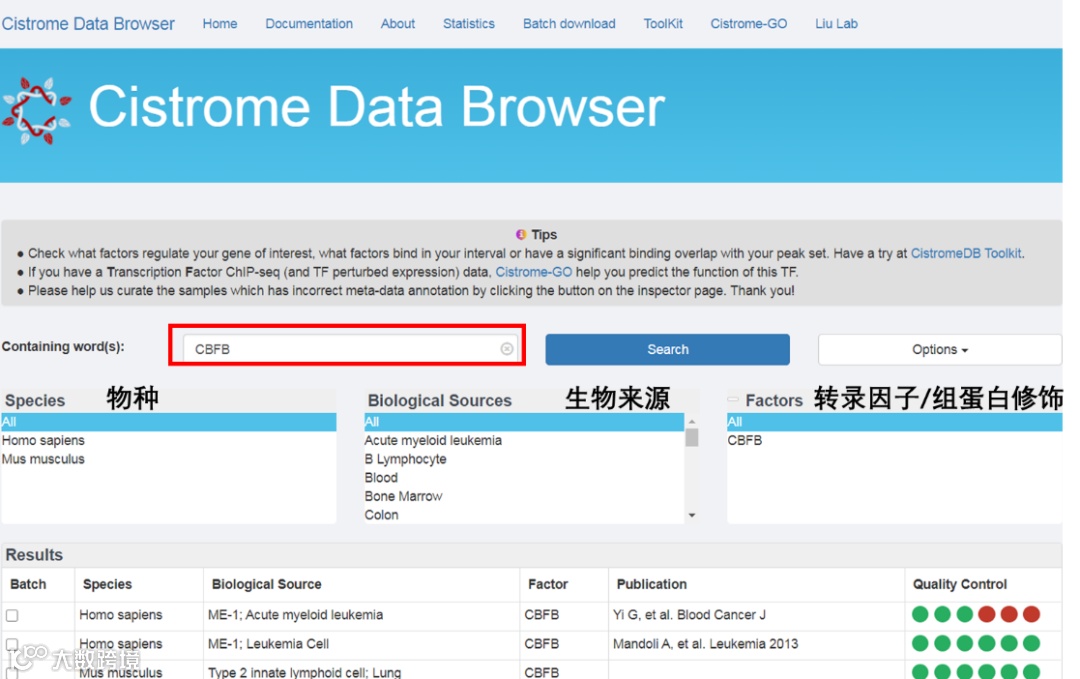
Task: Select All in the Factors list
Action: tap(894, 421)
